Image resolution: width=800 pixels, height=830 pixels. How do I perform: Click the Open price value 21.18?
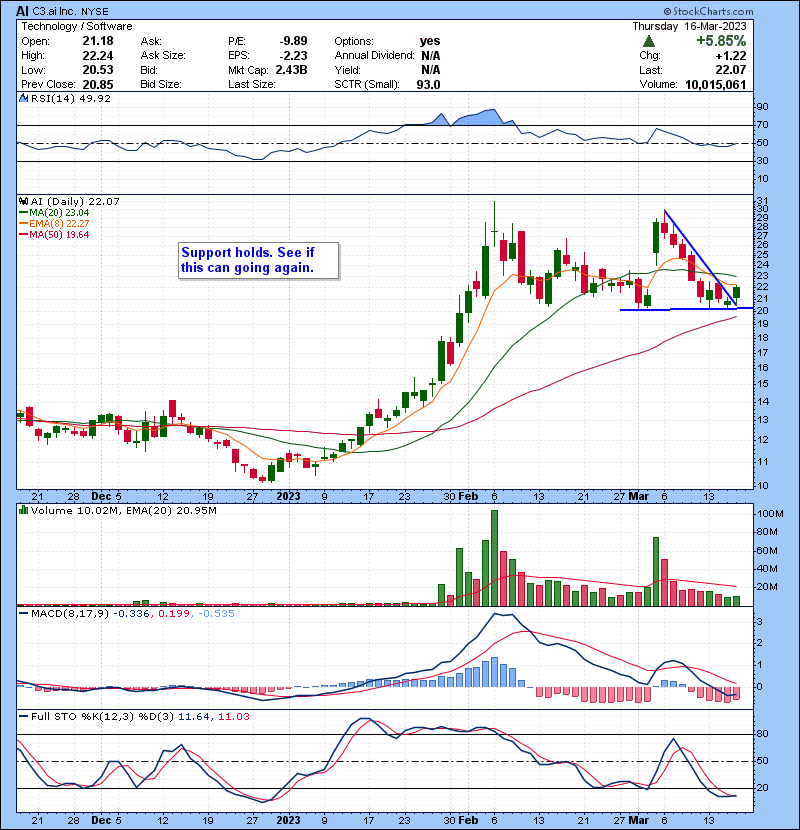pyautogui.click(x=98, y=41)
